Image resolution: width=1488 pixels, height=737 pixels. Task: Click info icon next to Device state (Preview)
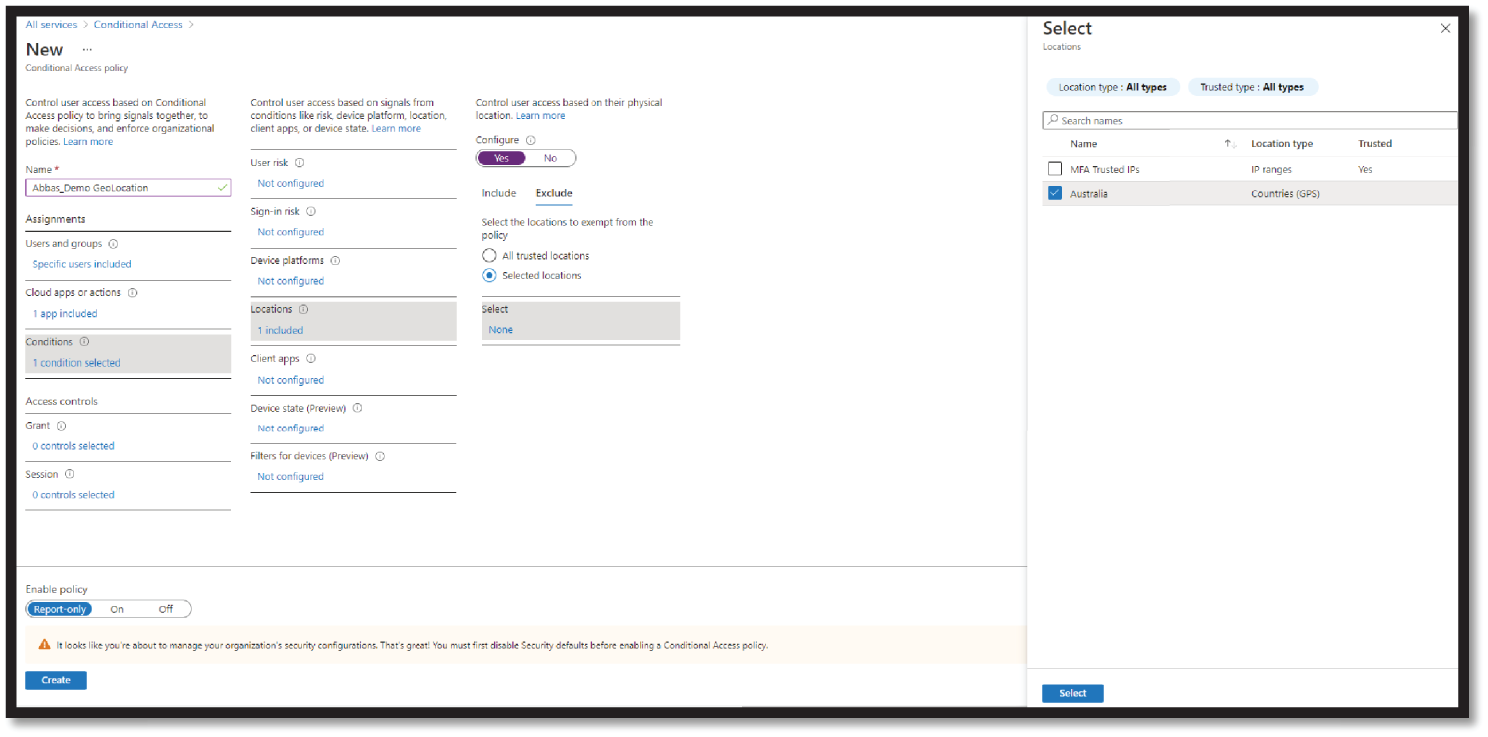(x=357, y=408)
